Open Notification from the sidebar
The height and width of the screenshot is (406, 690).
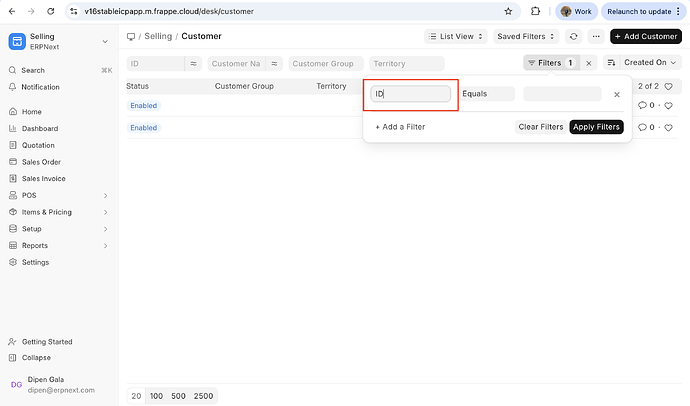point(40,87)
